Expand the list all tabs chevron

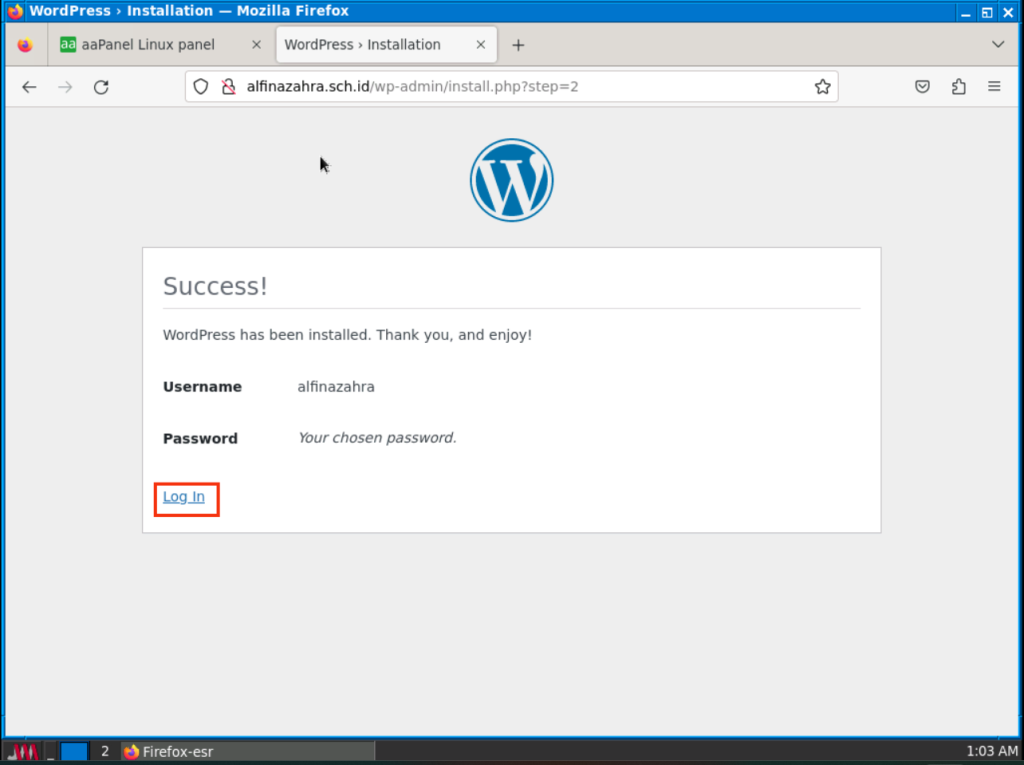(x=997, y=45)
